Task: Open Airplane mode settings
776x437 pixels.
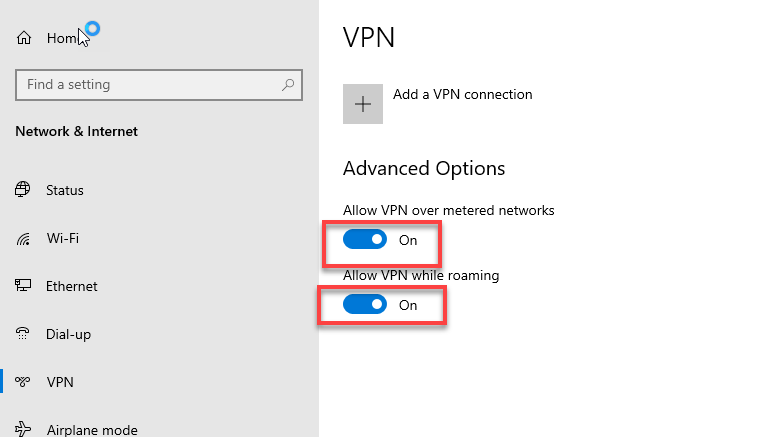Action: (x=92, y=430)
